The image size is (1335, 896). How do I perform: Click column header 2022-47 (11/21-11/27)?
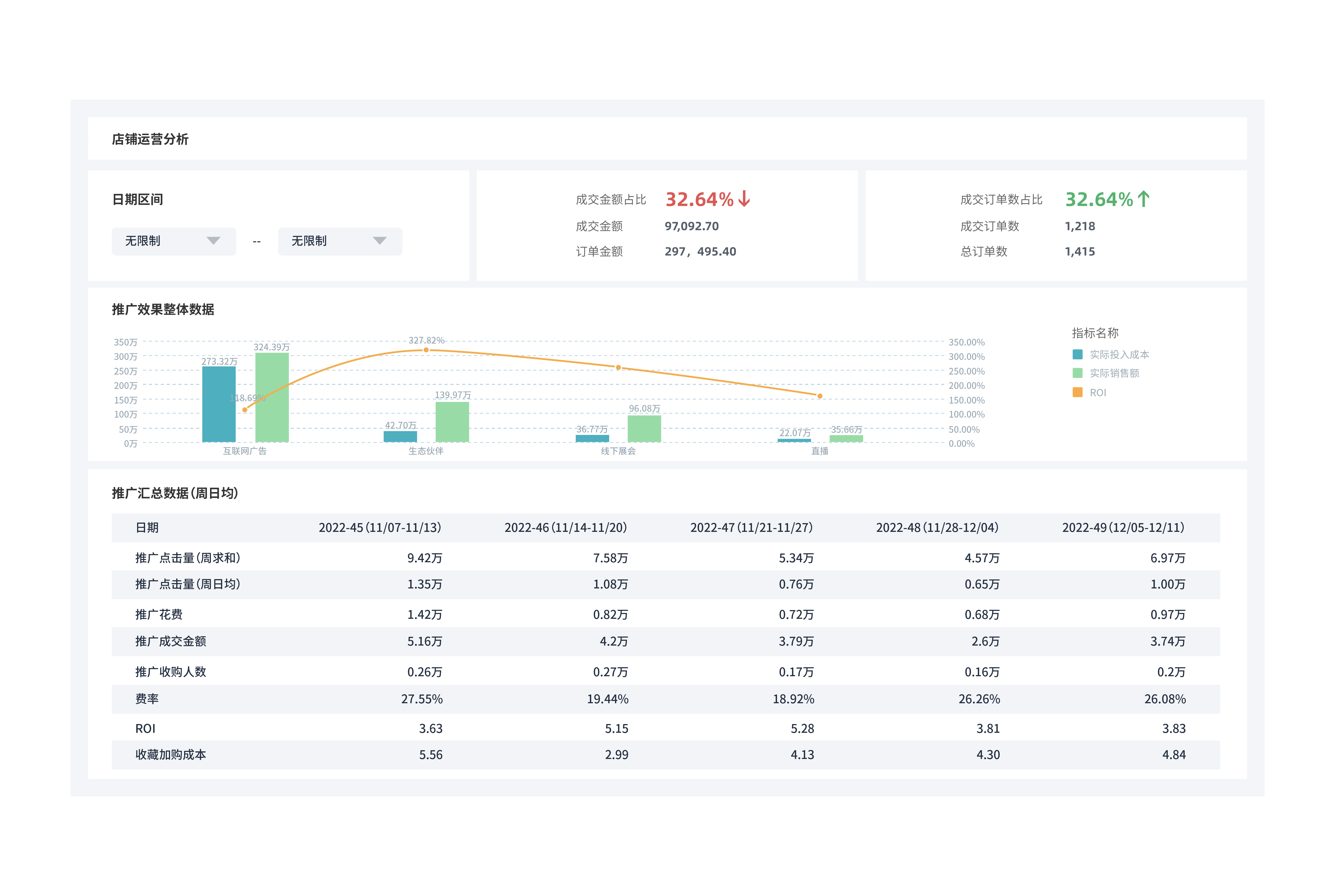click(x=751, y=528)
